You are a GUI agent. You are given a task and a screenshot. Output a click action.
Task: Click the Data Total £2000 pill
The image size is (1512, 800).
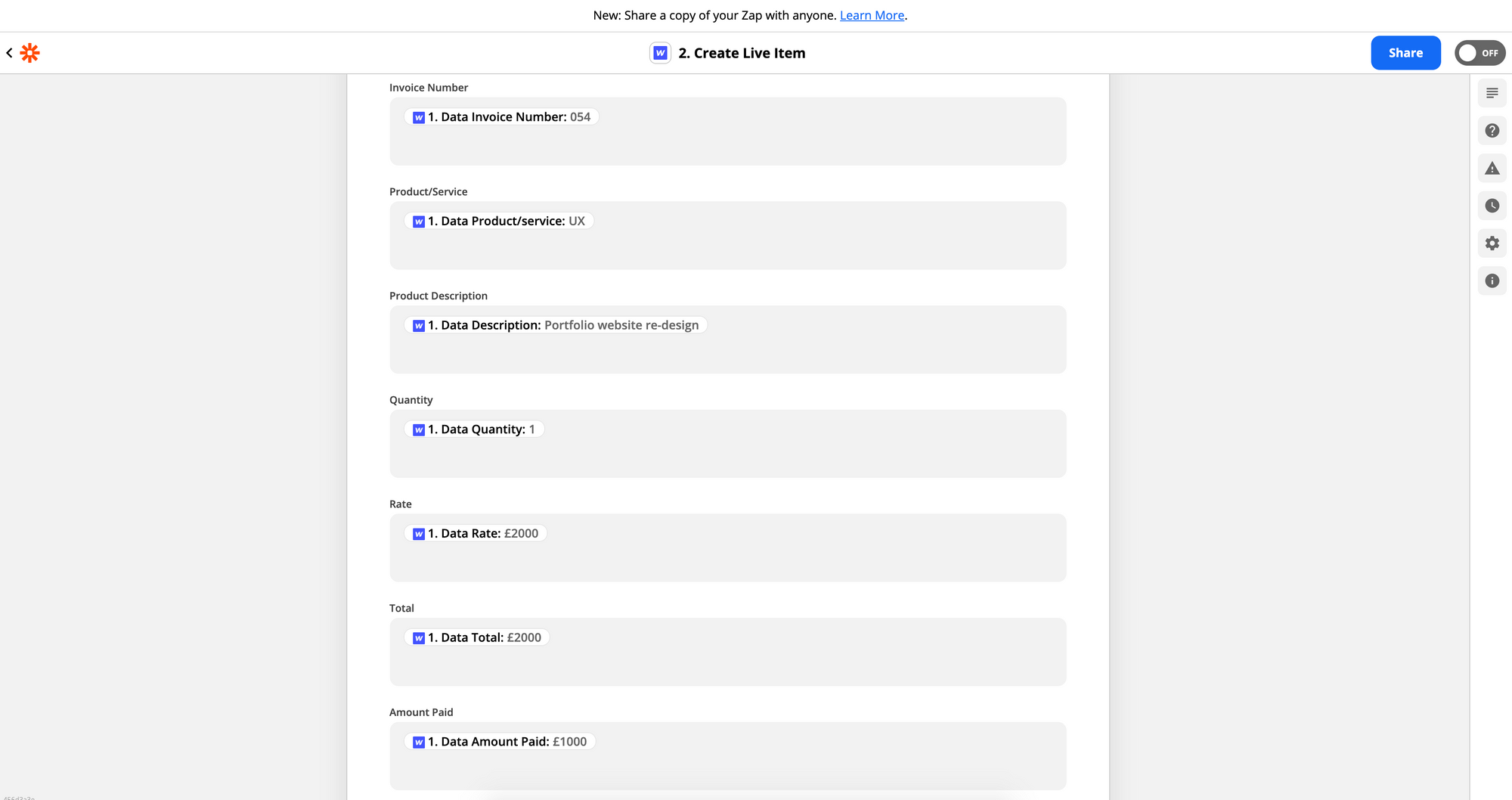click(477, 637)
